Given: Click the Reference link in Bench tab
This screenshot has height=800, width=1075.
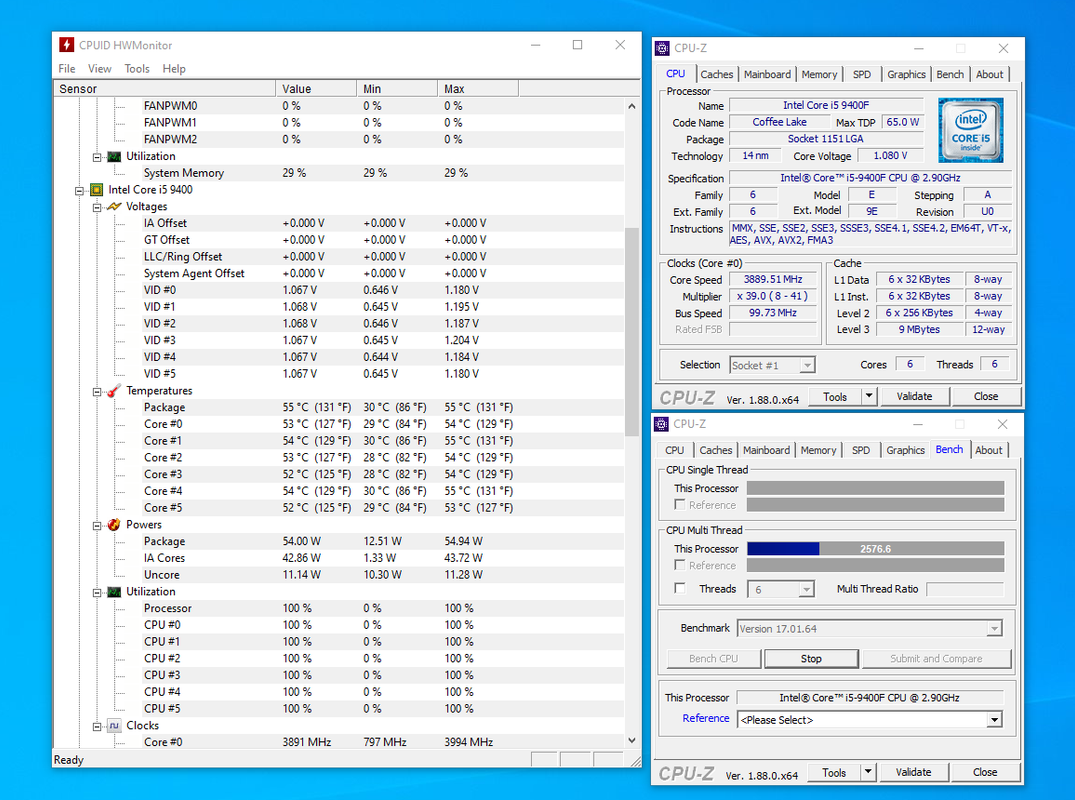Looking at the screenshot, I should coord(705,718).
